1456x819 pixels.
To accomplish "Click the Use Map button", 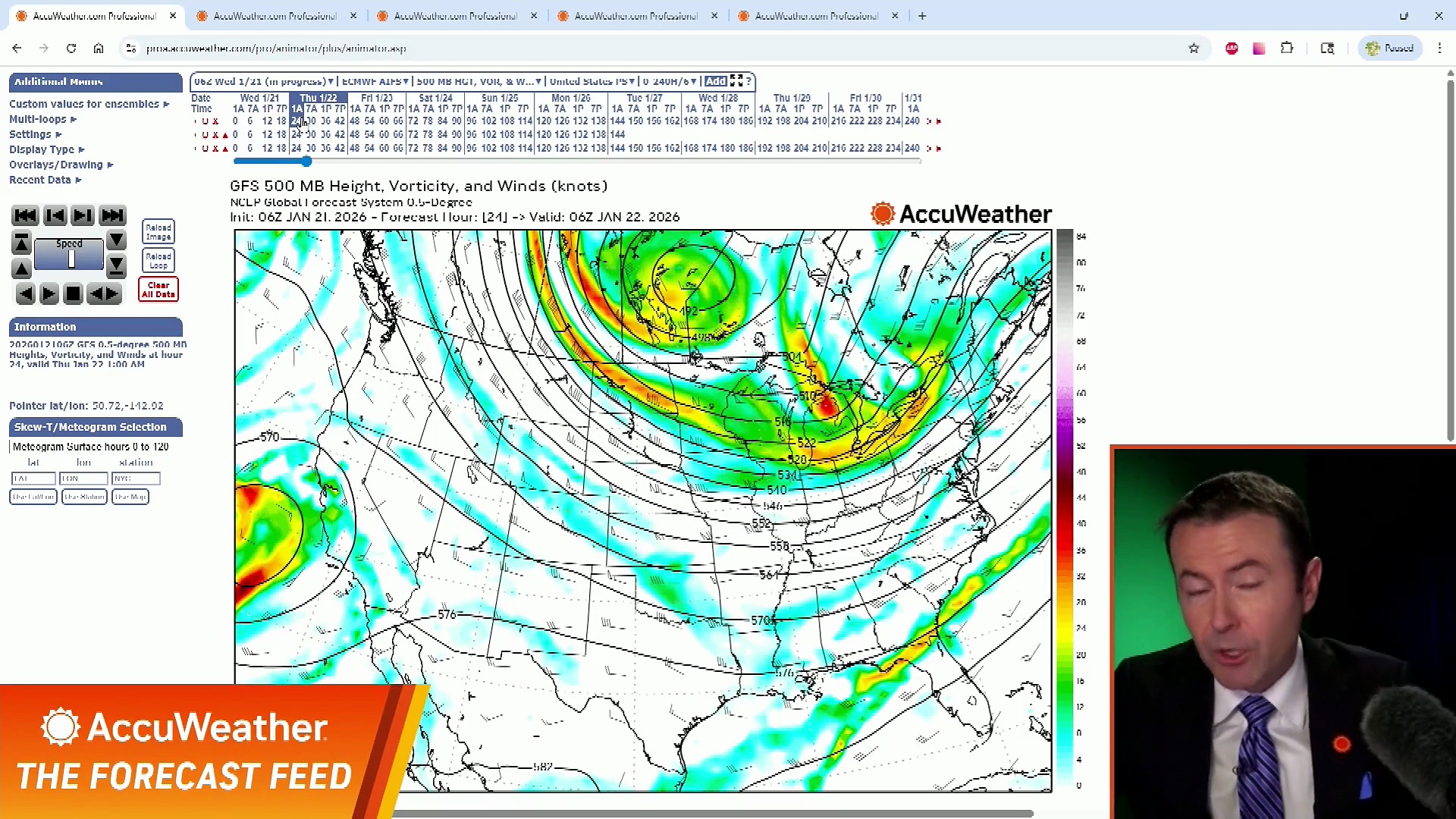I will click(x=130, y=497).
